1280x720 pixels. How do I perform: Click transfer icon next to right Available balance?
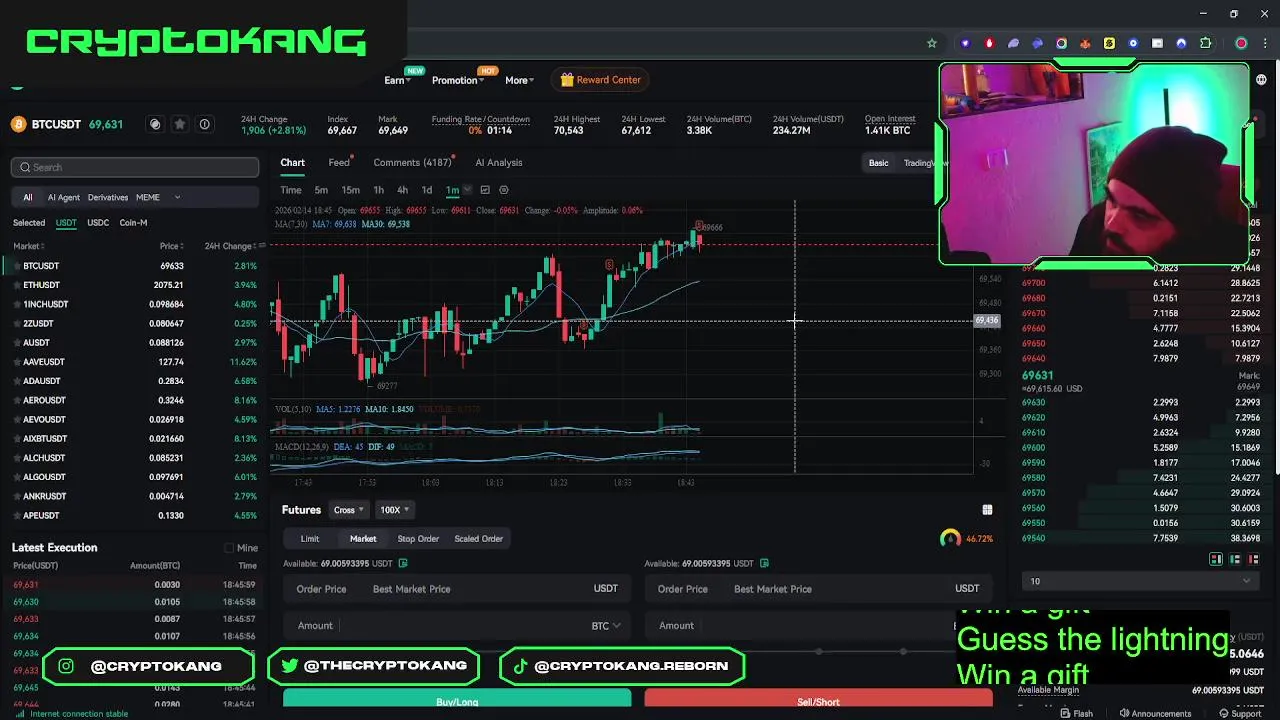click(765, 564)
